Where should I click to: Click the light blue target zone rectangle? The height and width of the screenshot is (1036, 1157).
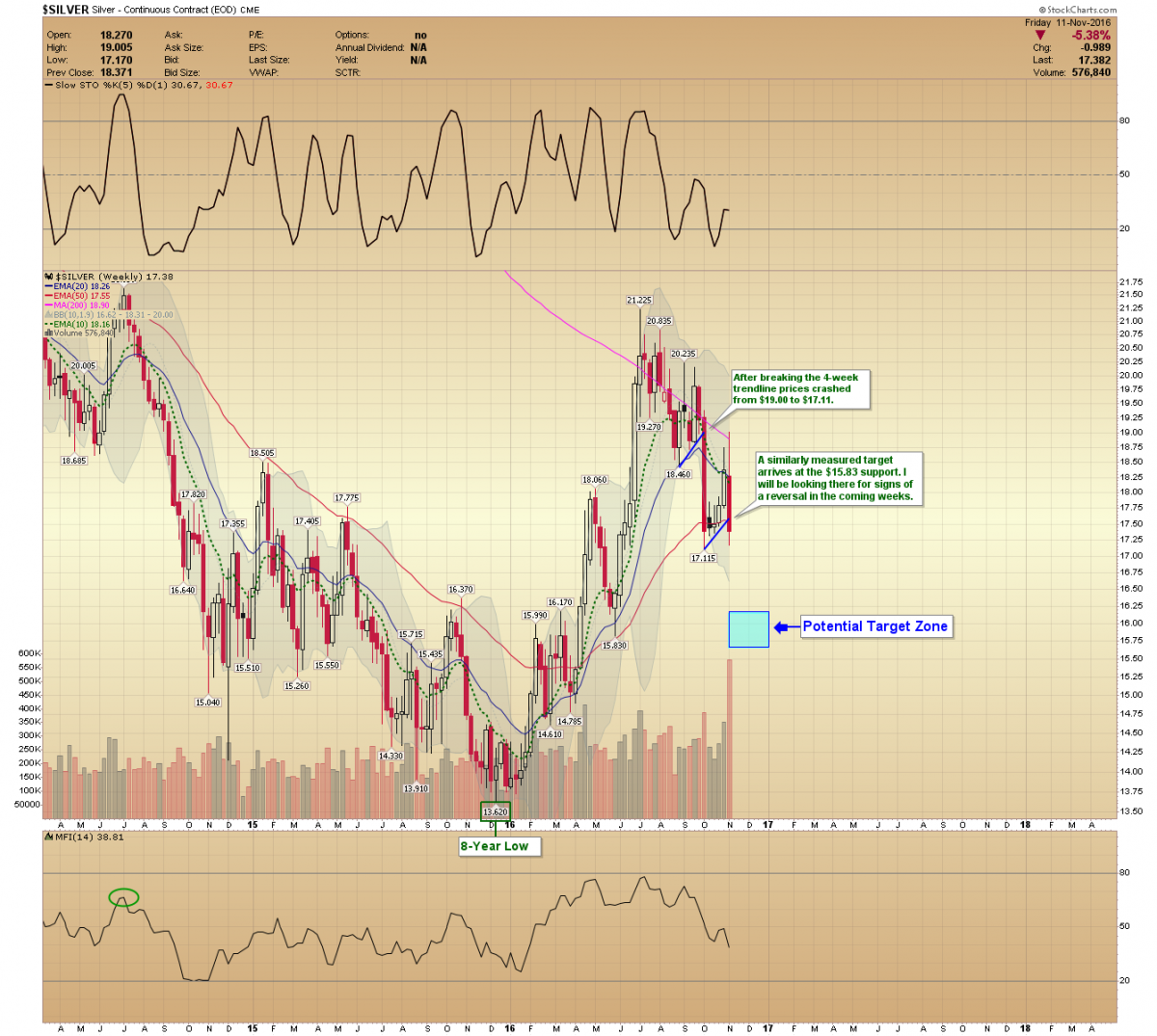pyautogui.click(x=748, y=628)
